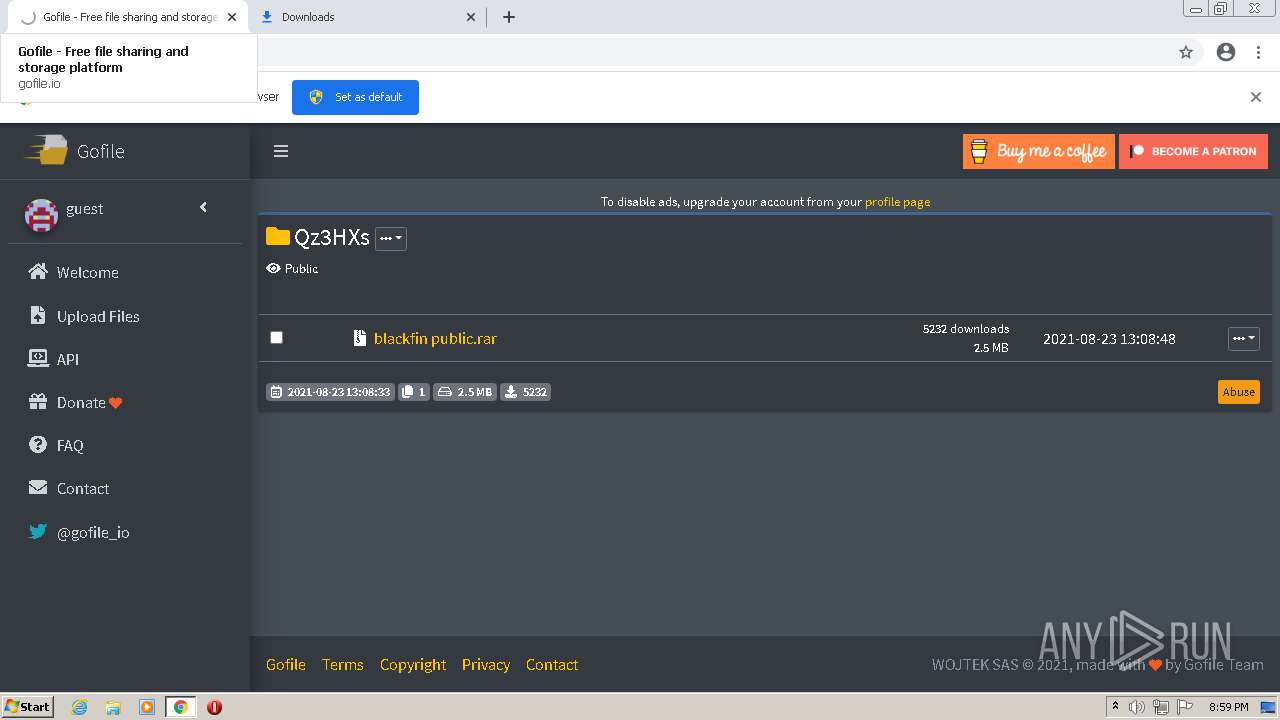This screenshot has height=720, width=1280.
Task: Dismiss the default browser infobar
Action: (1255, 97)
